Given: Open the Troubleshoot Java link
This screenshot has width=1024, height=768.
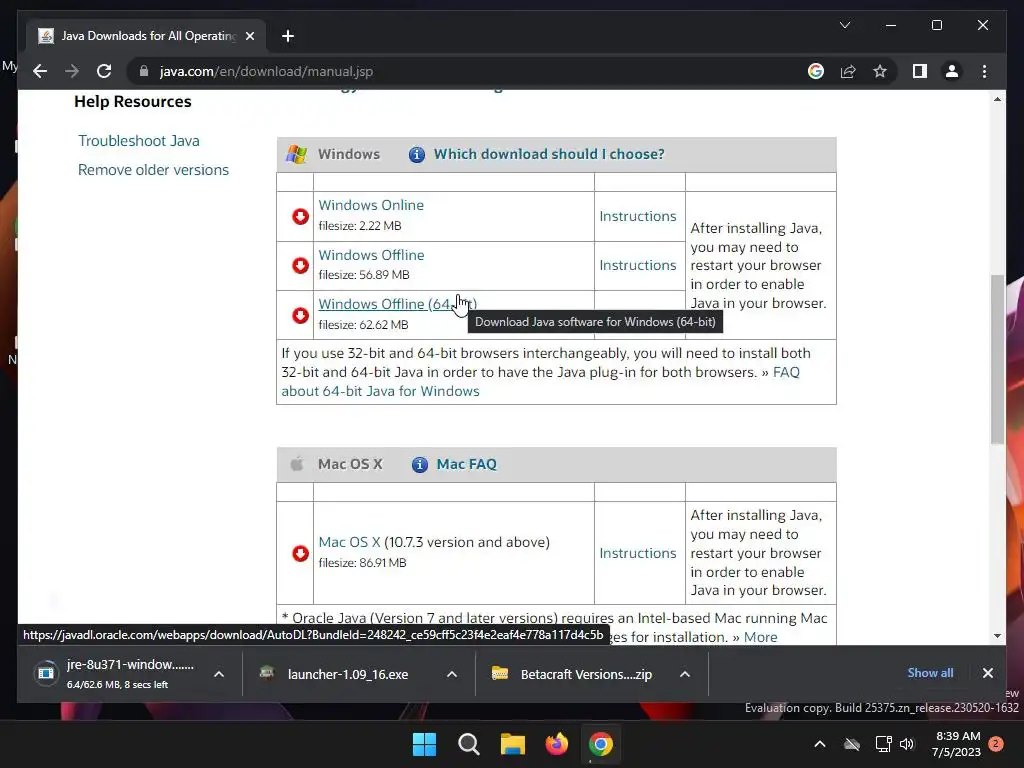Looking at the screenshot, I should [x=138, y=141].
